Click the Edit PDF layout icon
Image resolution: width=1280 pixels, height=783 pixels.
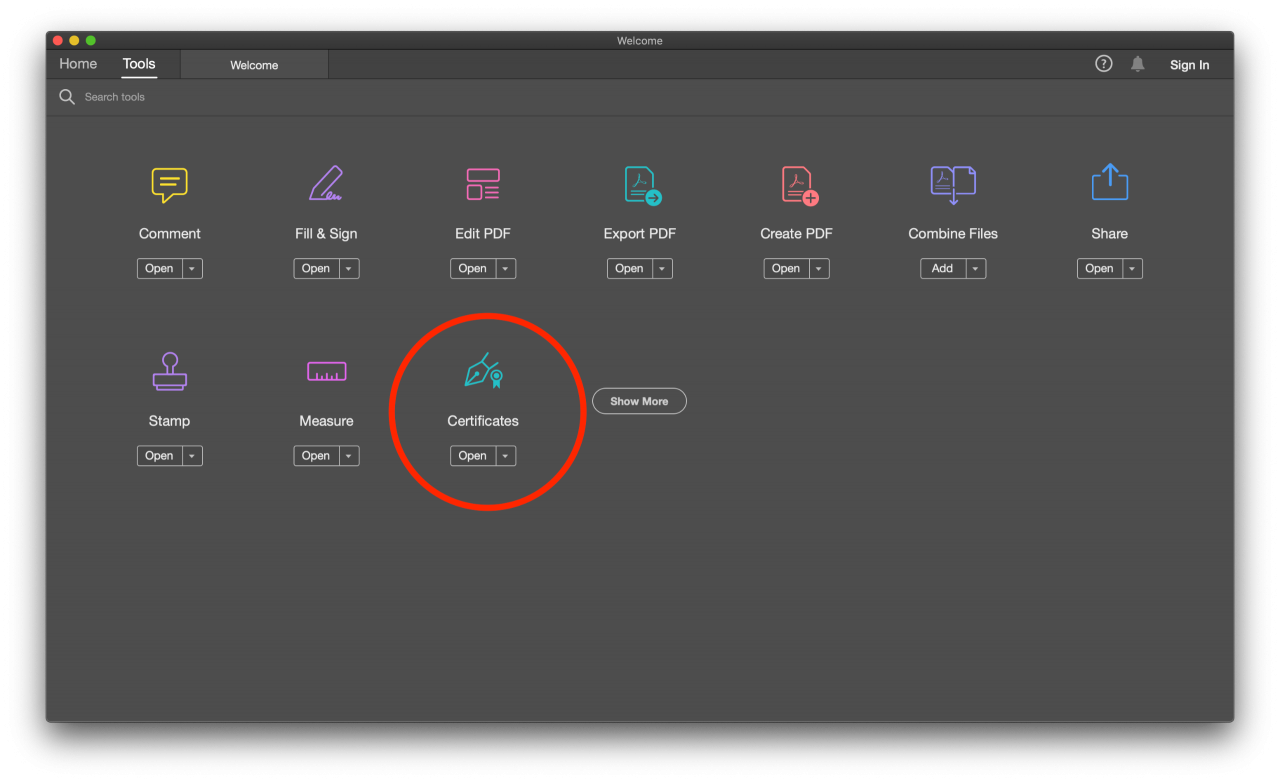point(483,184)
